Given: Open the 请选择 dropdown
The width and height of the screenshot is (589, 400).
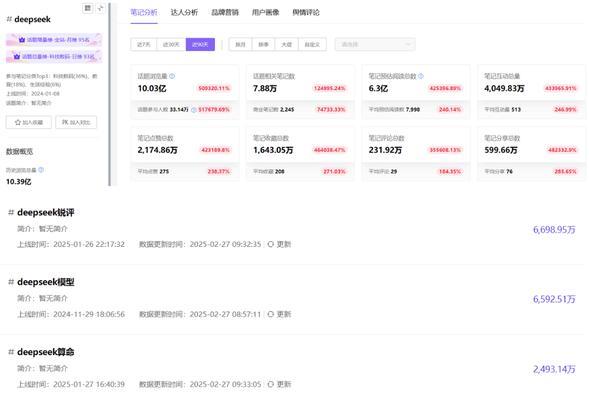Looking at the screenshot, I should point(375,44).
